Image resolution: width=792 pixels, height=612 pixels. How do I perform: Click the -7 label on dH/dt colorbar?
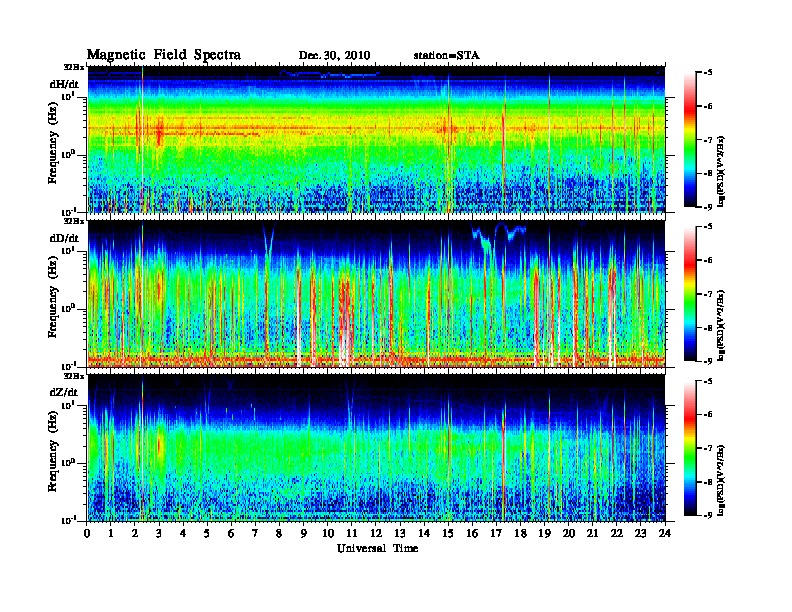click(708, 140)
